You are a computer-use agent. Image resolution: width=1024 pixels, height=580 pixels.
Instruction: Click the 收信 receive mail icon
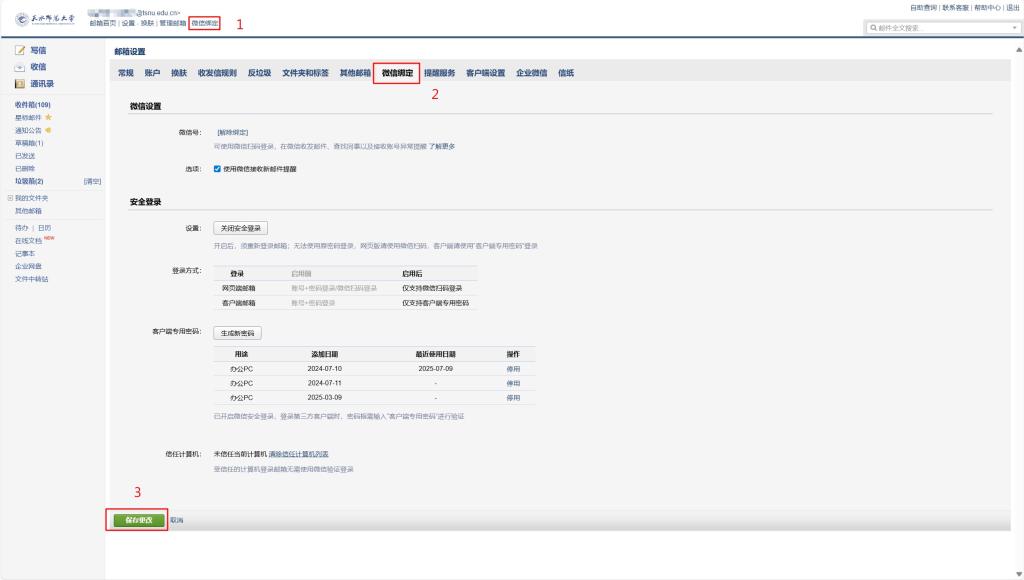(x=20, y=67)
